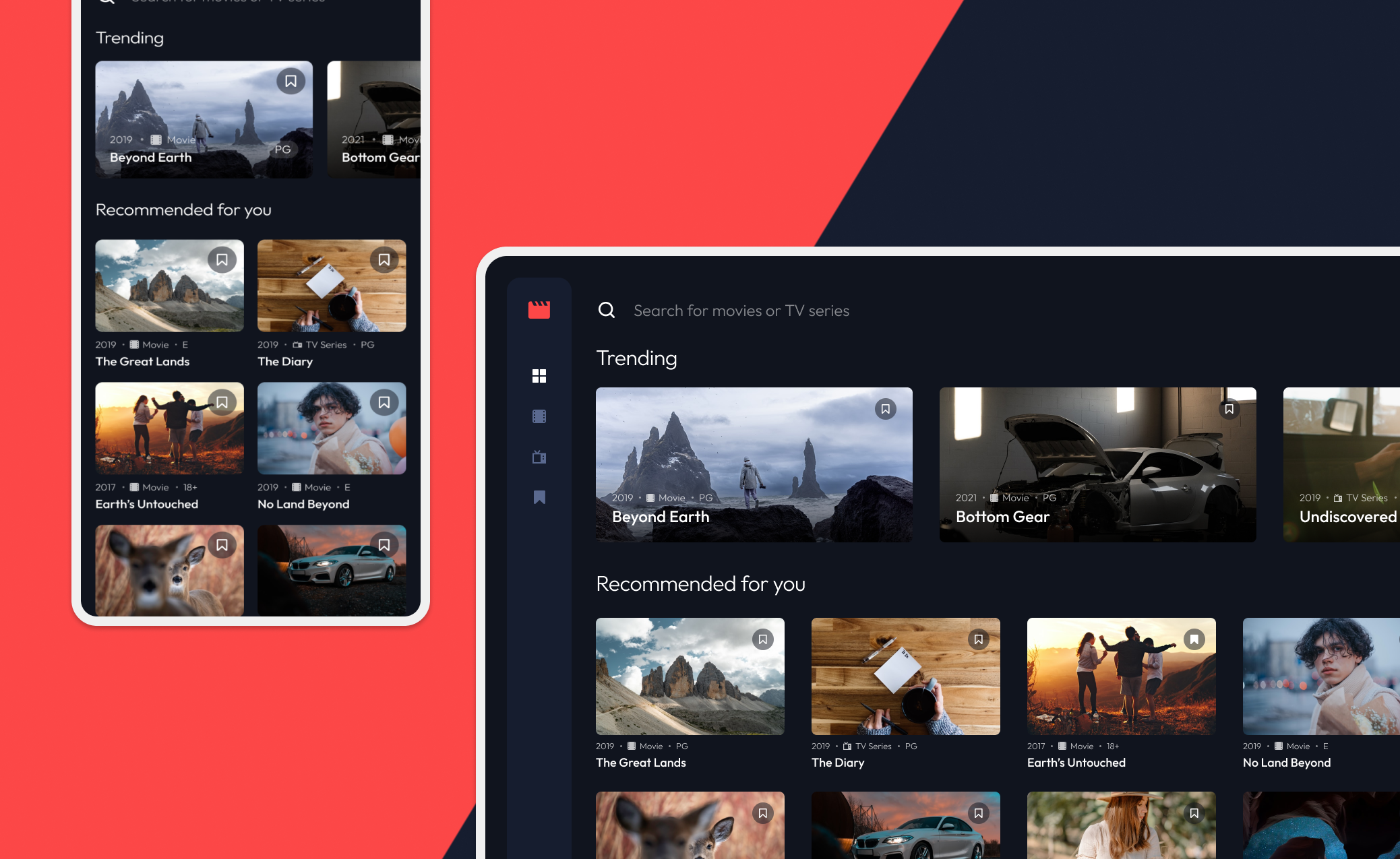The image size is (1400, 859).
Task: Click 'Recommended for you' heading in tablet view
Action: point(701,584)
